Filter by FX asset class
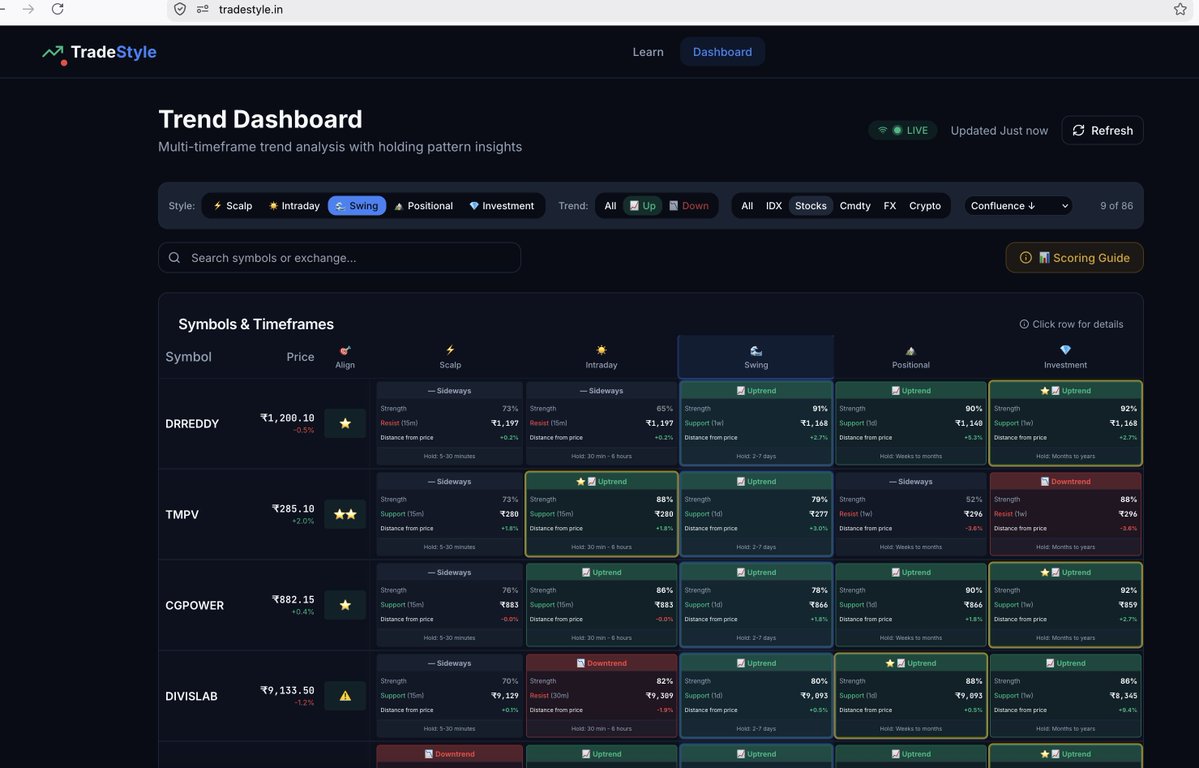The height and width of the screenshot is (768, 1199). coord(889,206)
